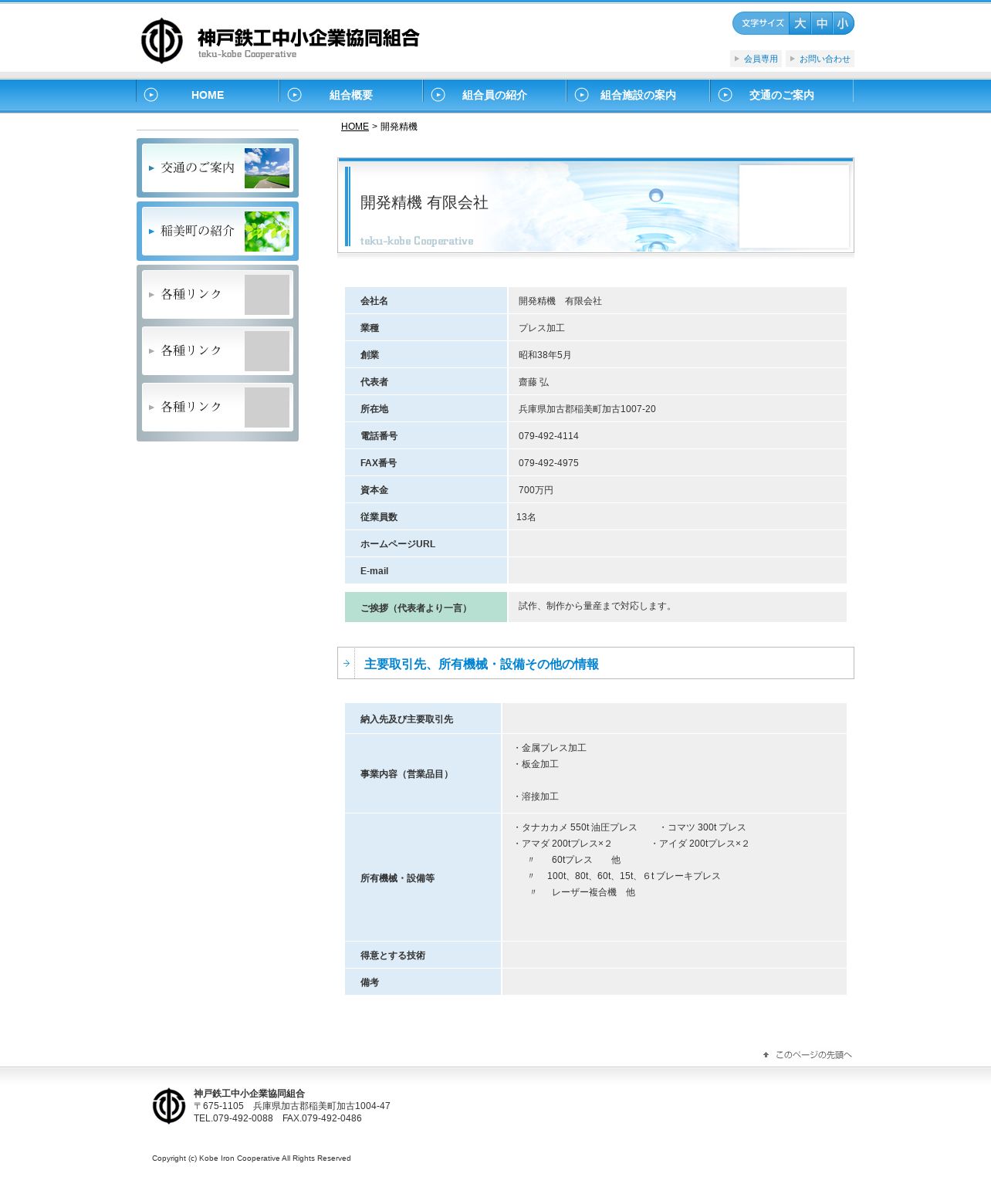
Task: Open 組合施設の案内 in the navigation bar
Action: pyautogui.click(x=638, y=95)
